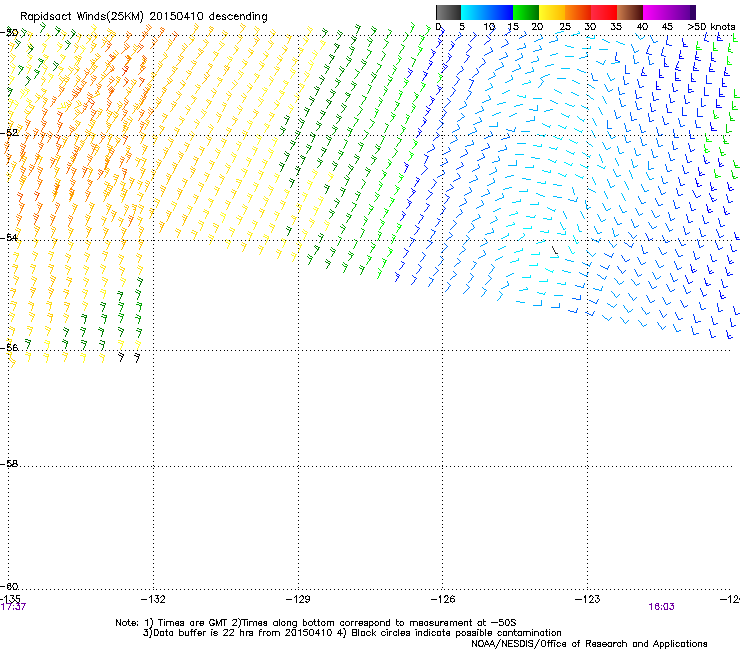Click the gray 0-5 knots color swatch
Viewport: 740px width, 650px height.
point(448,12)
